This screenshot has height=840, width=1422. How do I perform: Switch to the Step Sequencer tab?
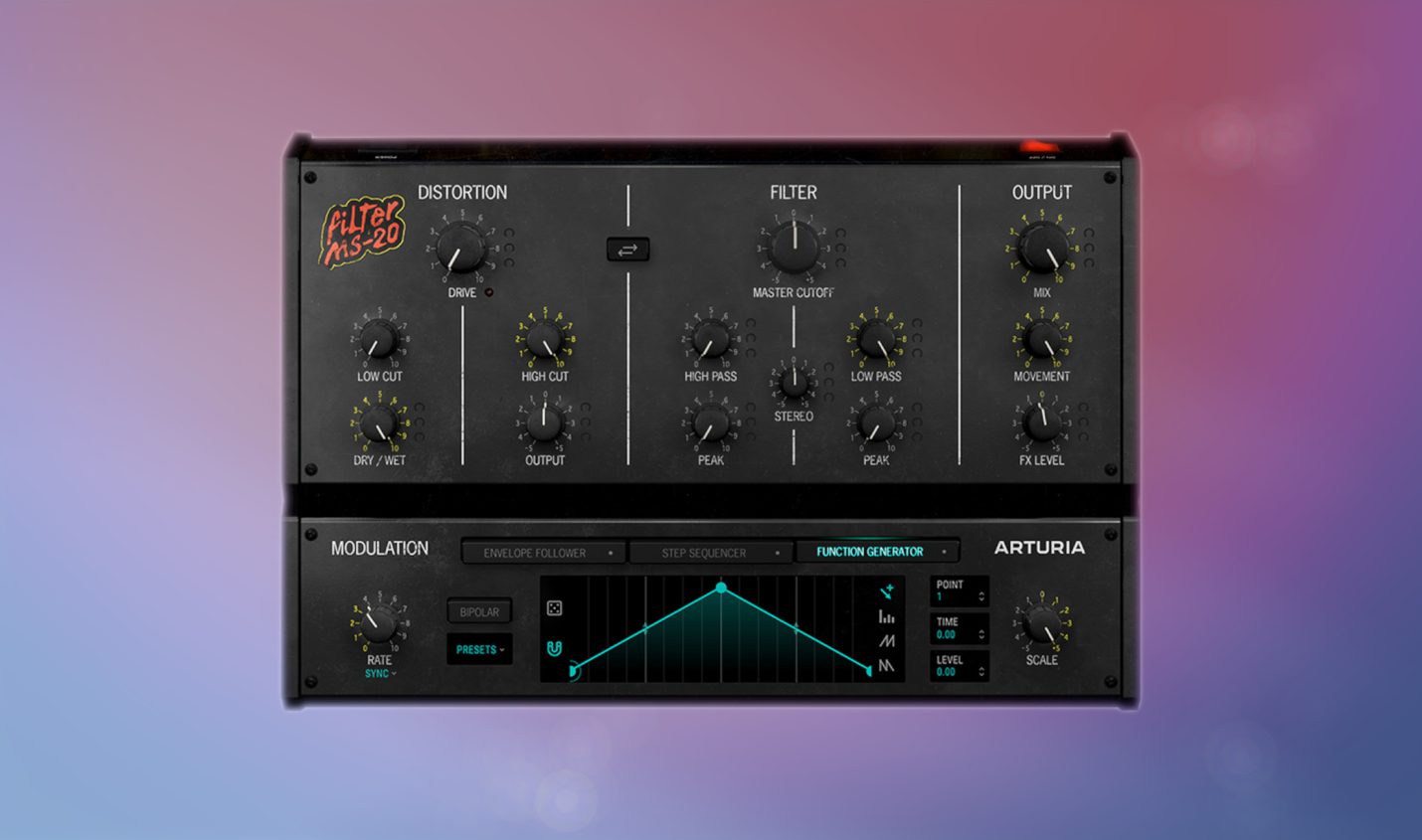[703, 553]
